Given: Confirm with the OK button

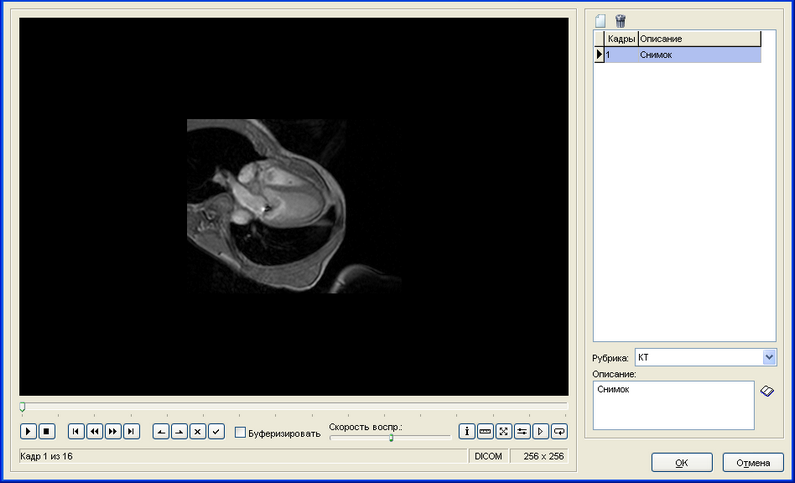Looking at the screenshot, I should (682, 463).
